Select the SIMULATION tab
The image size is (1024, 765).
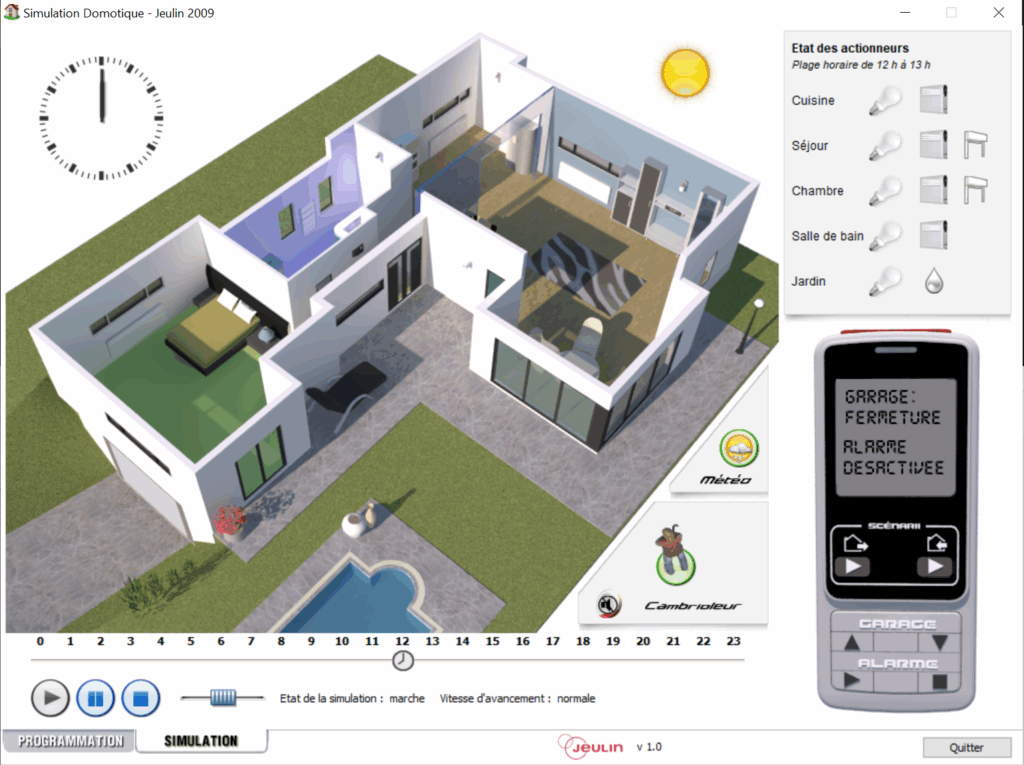click(201, 741)
